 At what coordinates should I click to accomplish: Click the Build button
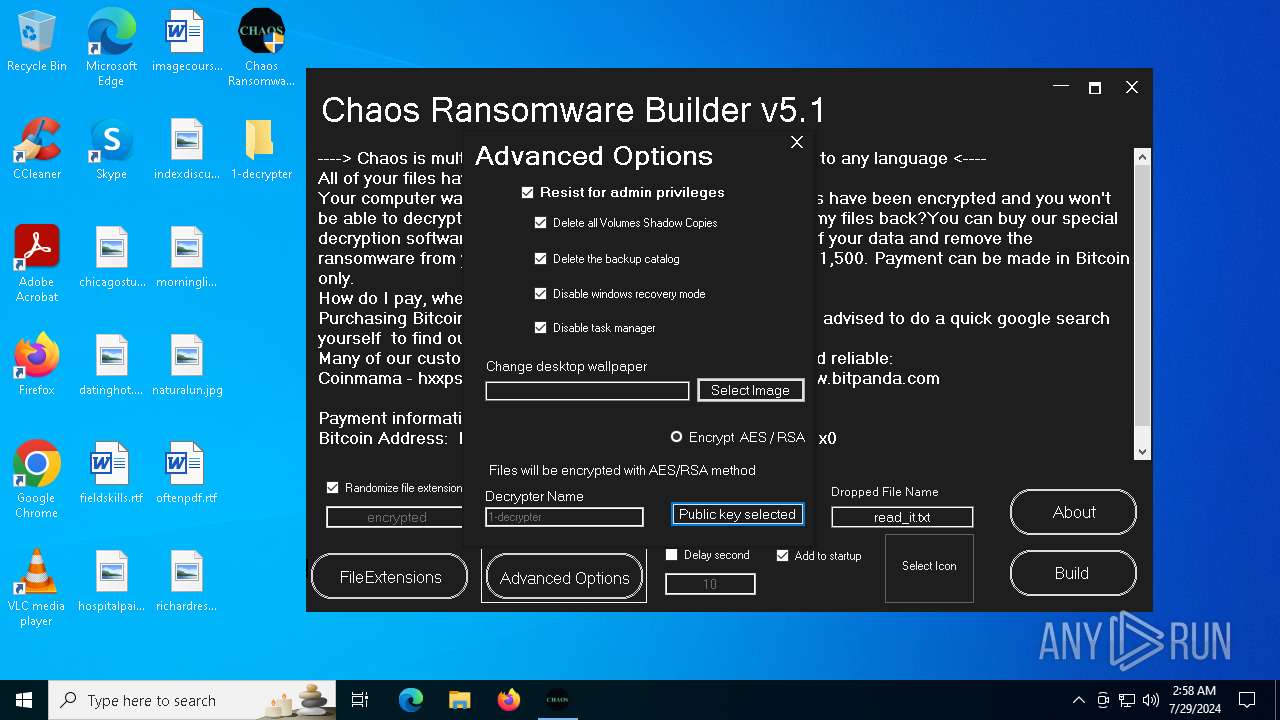[x=1072, y=573]
